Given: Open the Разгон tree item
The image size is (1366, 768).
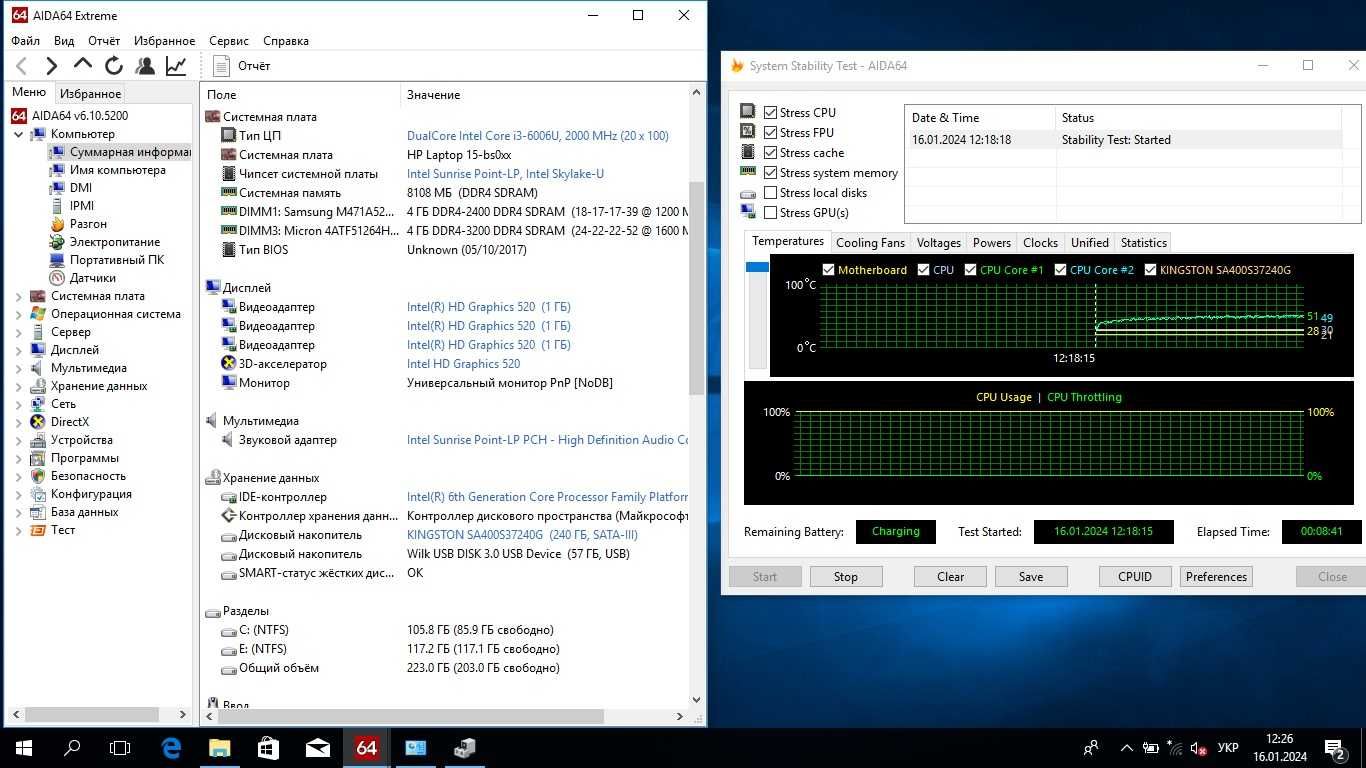Looking at the screenshot, I should [x=79, y=224].
